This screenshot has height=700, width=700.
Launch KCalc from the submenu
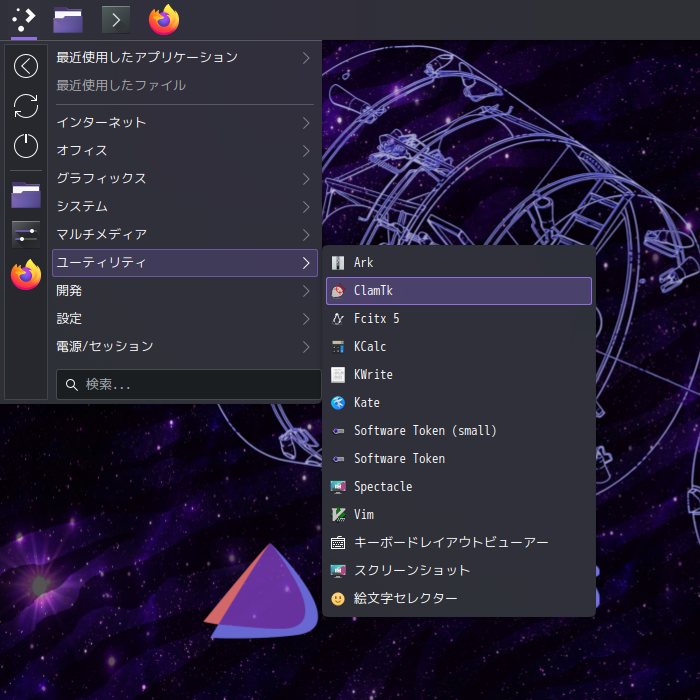(459, 347)
